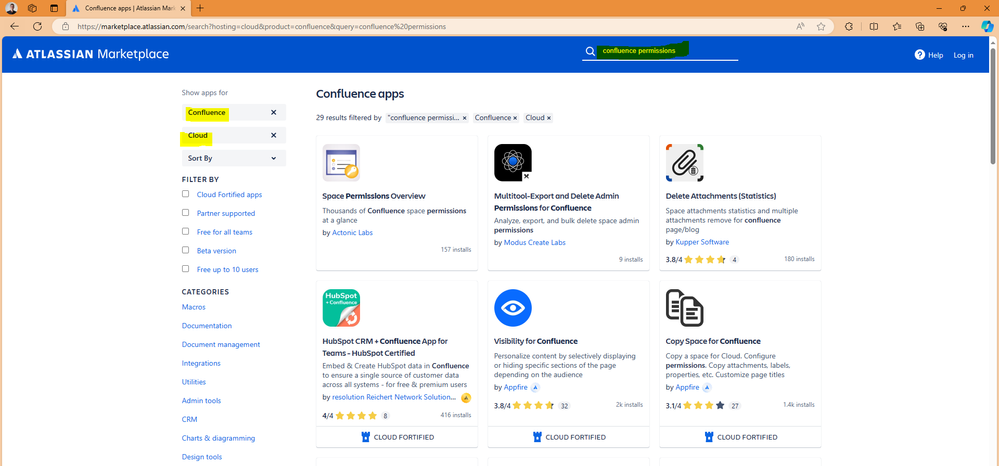Remove the Confluence product filter in sidebar
999x466 pixels.
pos(273,112)
